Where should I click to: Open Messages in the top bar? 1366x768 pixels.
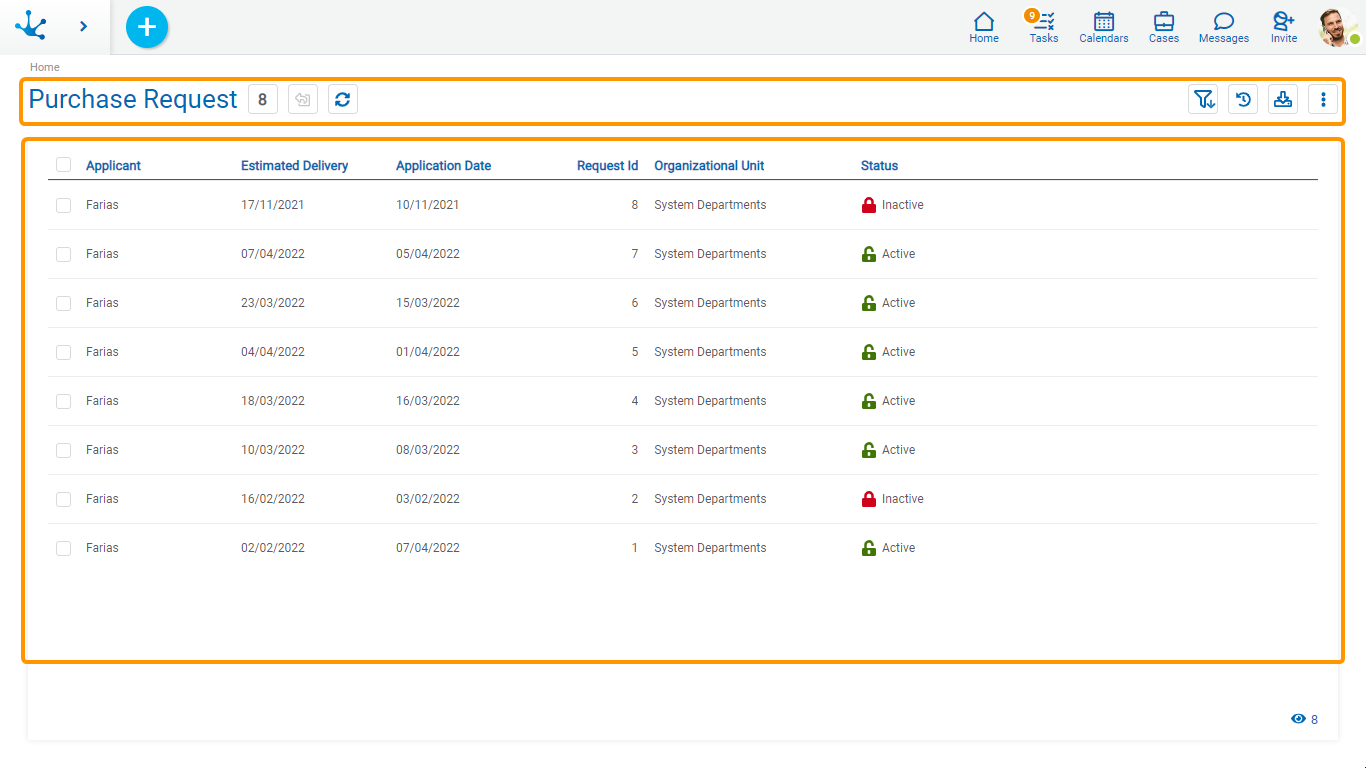1223,27
